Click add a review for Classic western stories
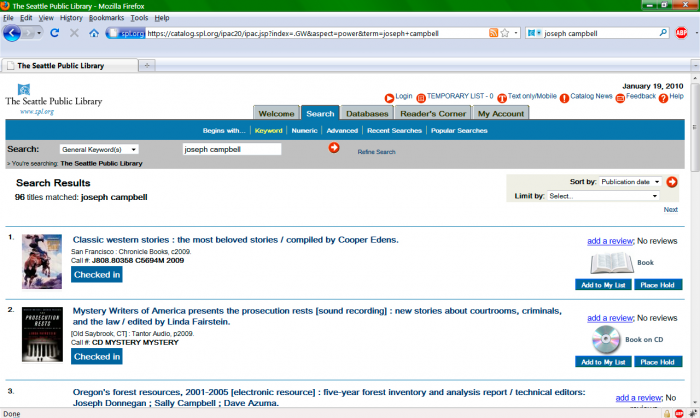This screenshot has height=418, width=700. point(610,241)
